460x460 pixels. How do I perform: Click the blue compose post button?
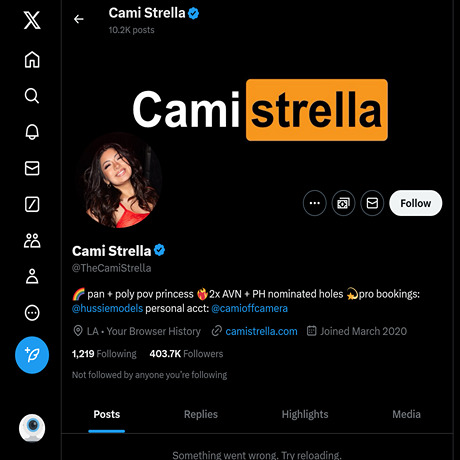(x=32, y=355)
